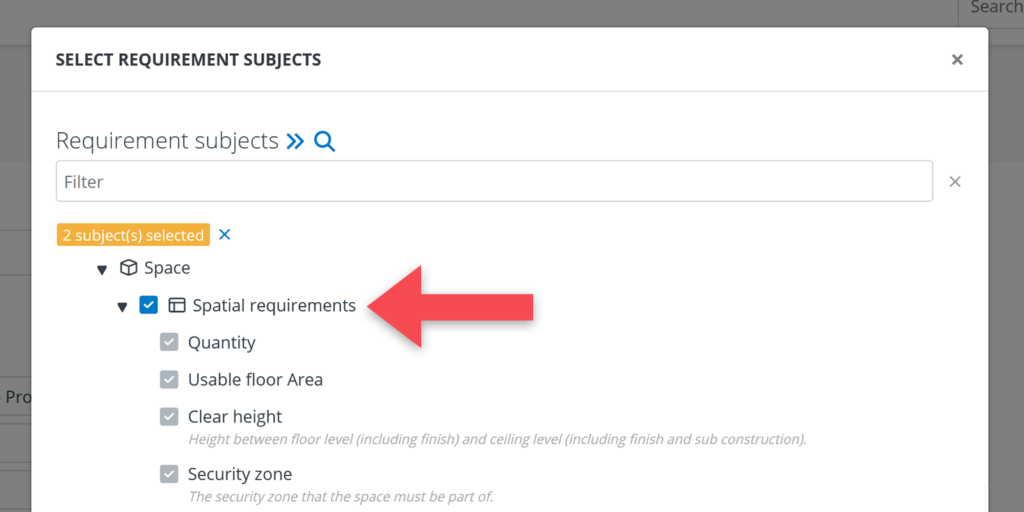Uncheck the Spatial requirements checkbox
Image resolution: width=1024 pixels, height=512 pixels.
149,305
